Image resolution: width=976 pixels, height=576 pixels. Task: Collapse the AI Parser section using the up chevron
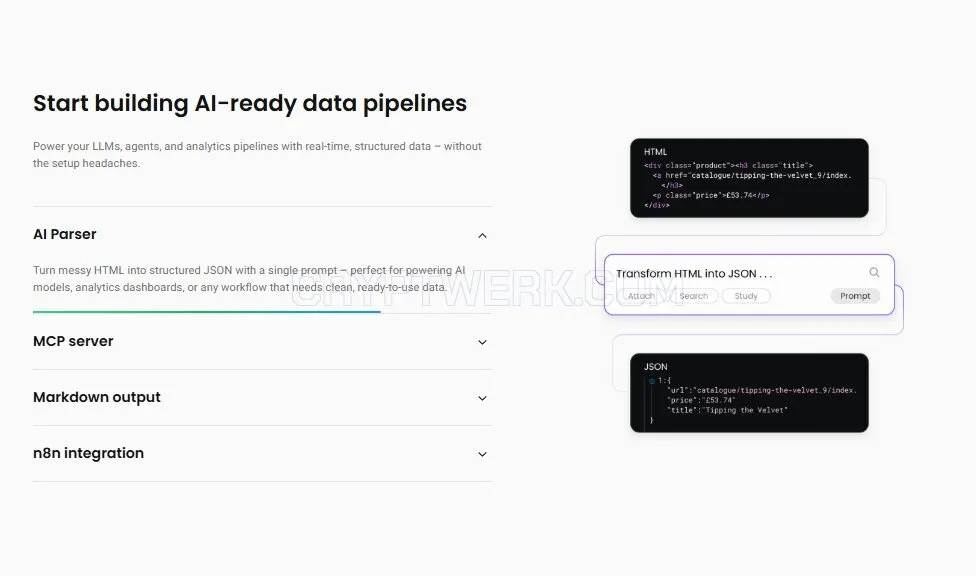click(482, 235)
